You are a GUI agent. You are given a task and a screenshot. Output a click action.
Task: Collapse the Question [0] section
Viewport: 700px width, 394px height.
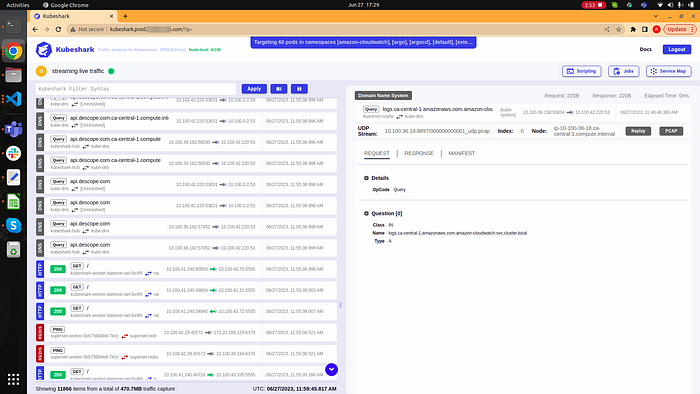tap(366, 213)
